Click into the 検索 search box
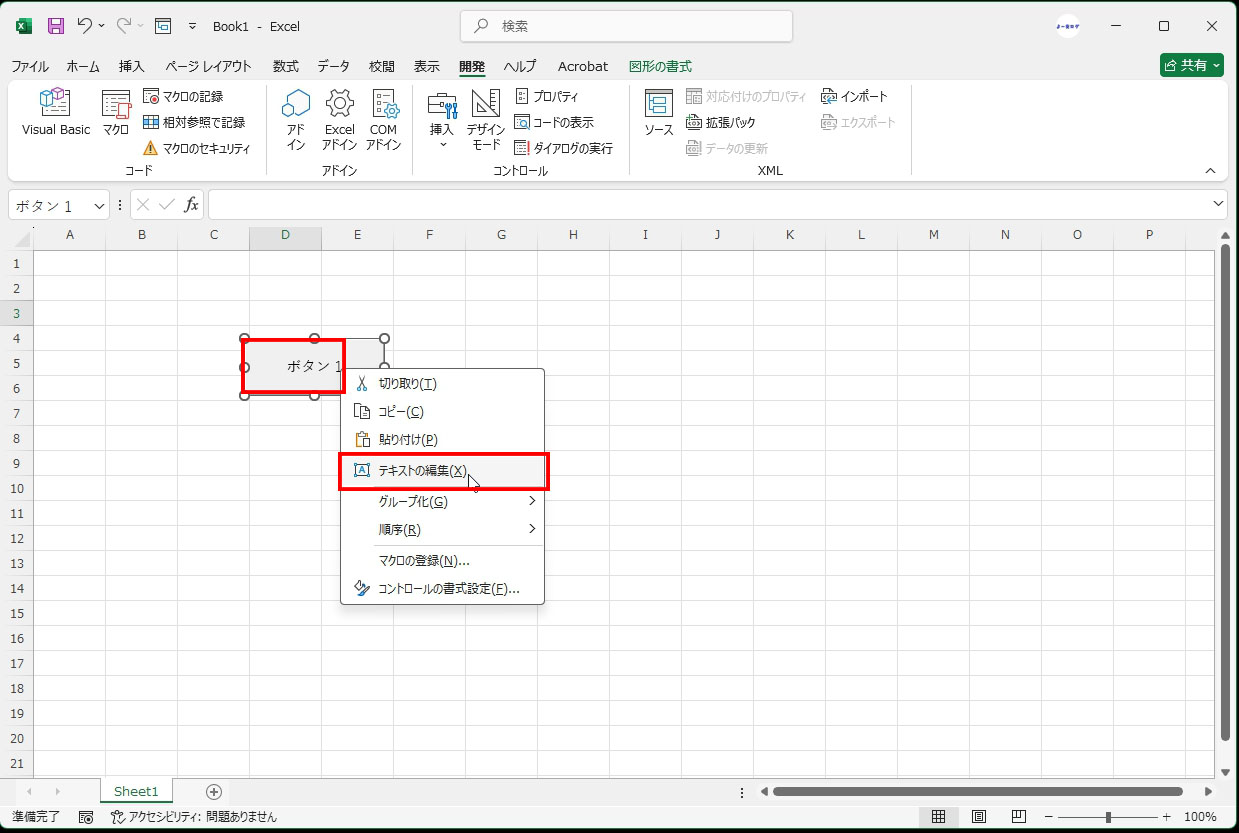Viewport: 1239px width, 833px height. tap(627, 26)
